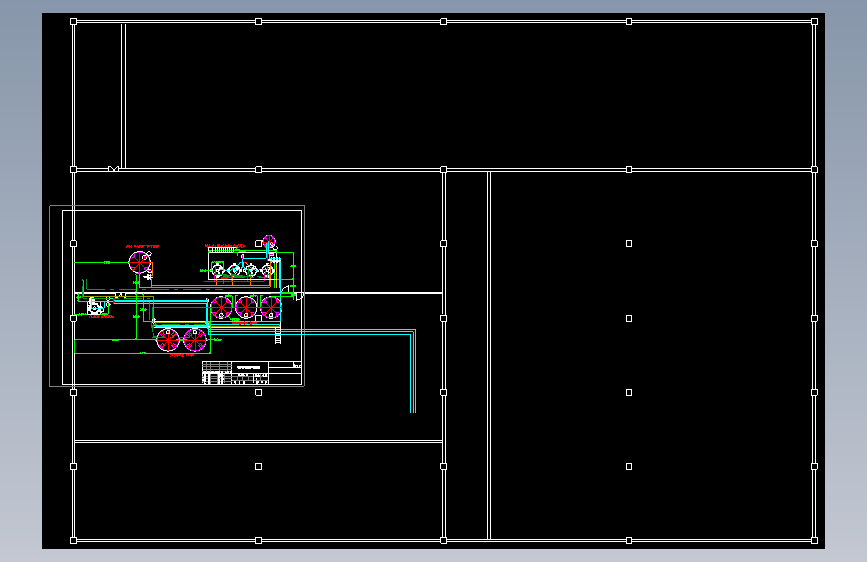Click the right tank of the lower tank pair

coord(195,340)
